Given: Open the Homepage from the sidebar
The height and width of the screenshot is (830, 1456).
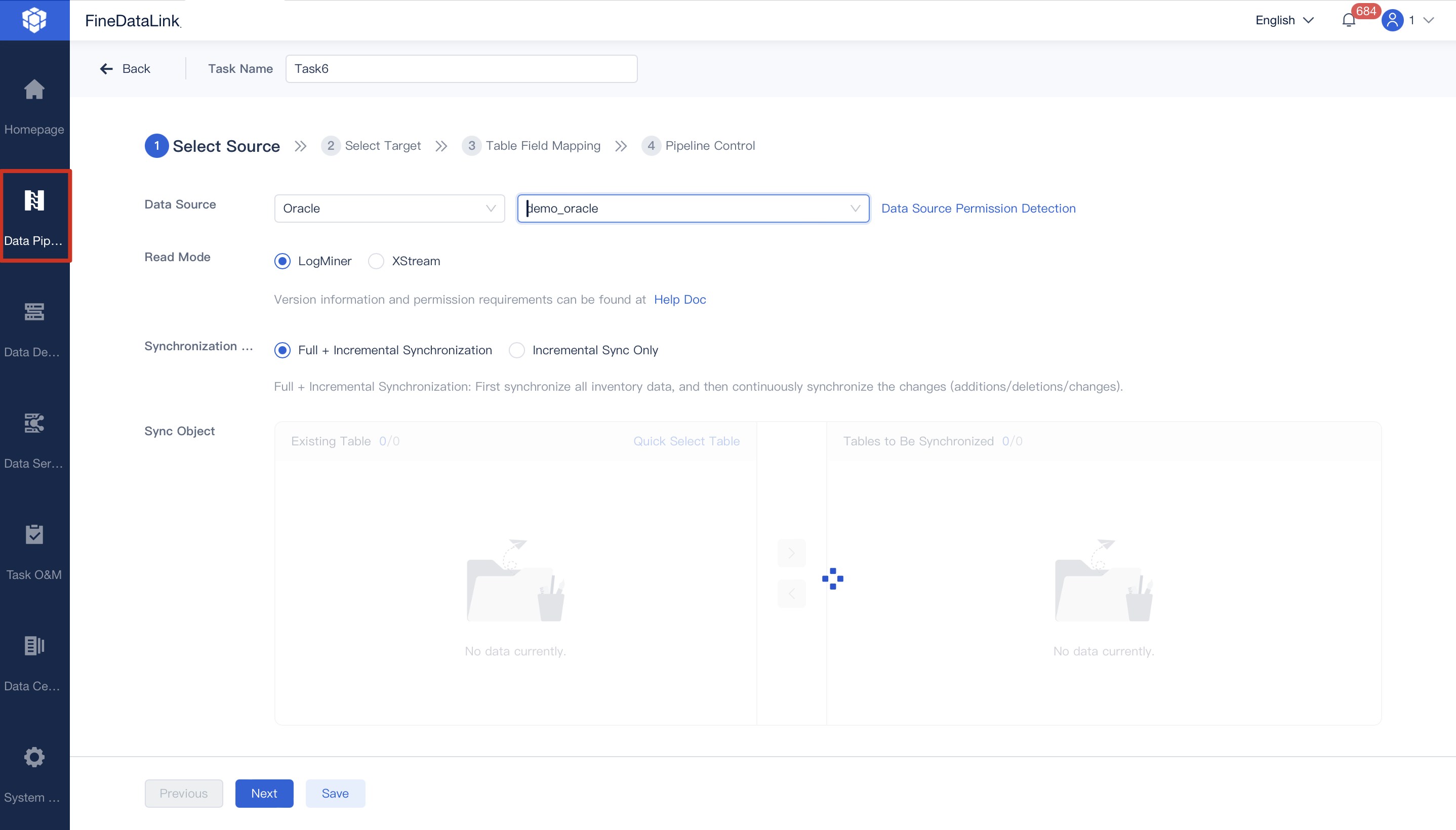Looking at the screenshot, I should tap(34, 105).
